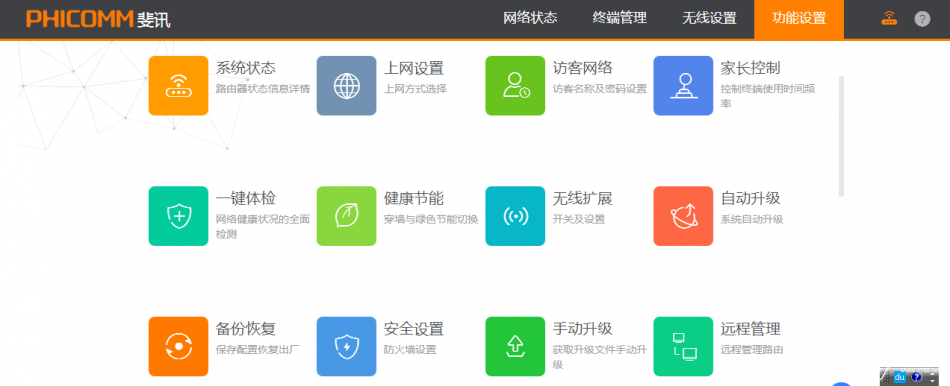Screen dimensions: 950x386
Task: Click the page's vertical scrollbar thumb
Action: click(x=841, y=136)
